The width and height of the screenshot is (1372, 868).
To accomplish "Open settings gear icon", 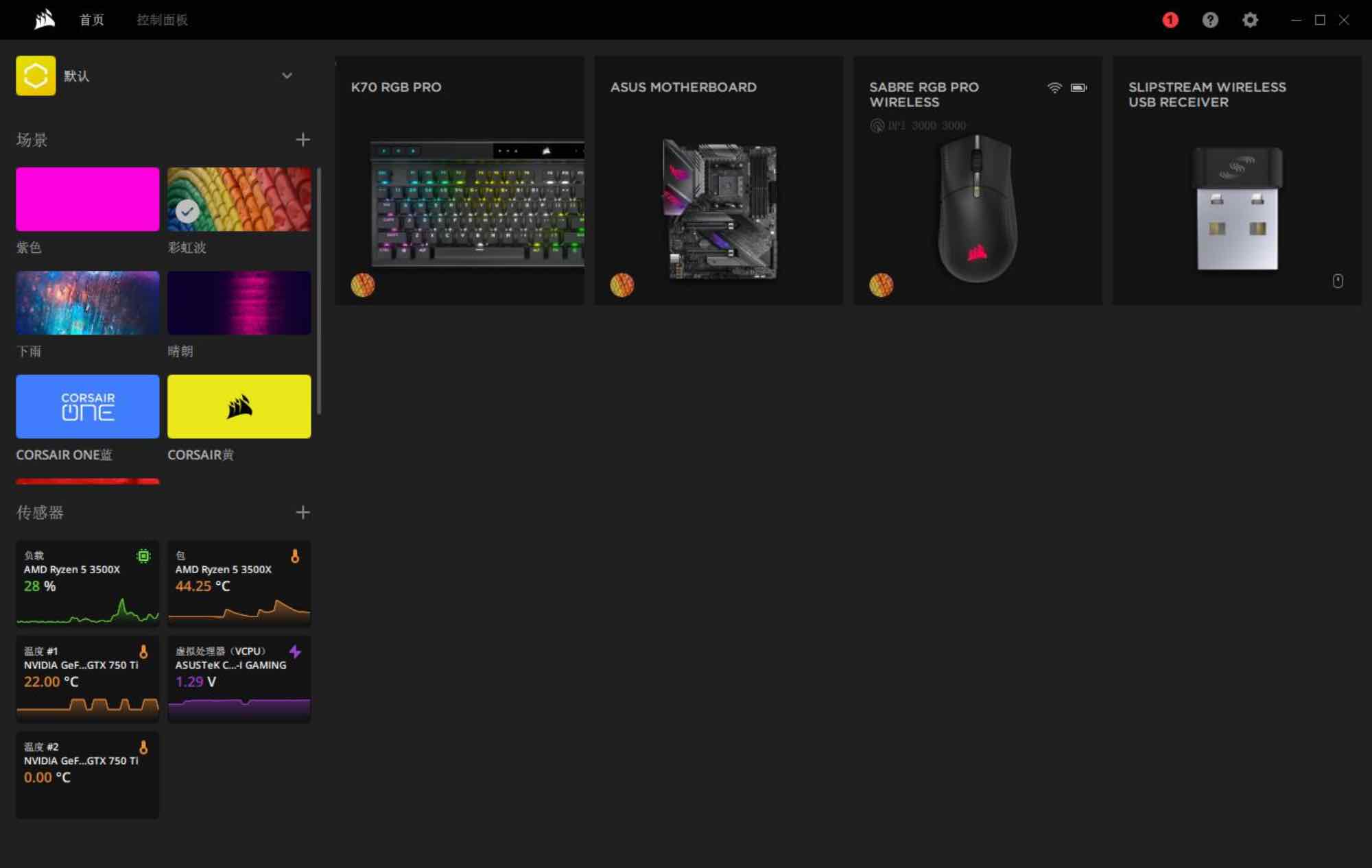I will click(x=1250, y=20).
